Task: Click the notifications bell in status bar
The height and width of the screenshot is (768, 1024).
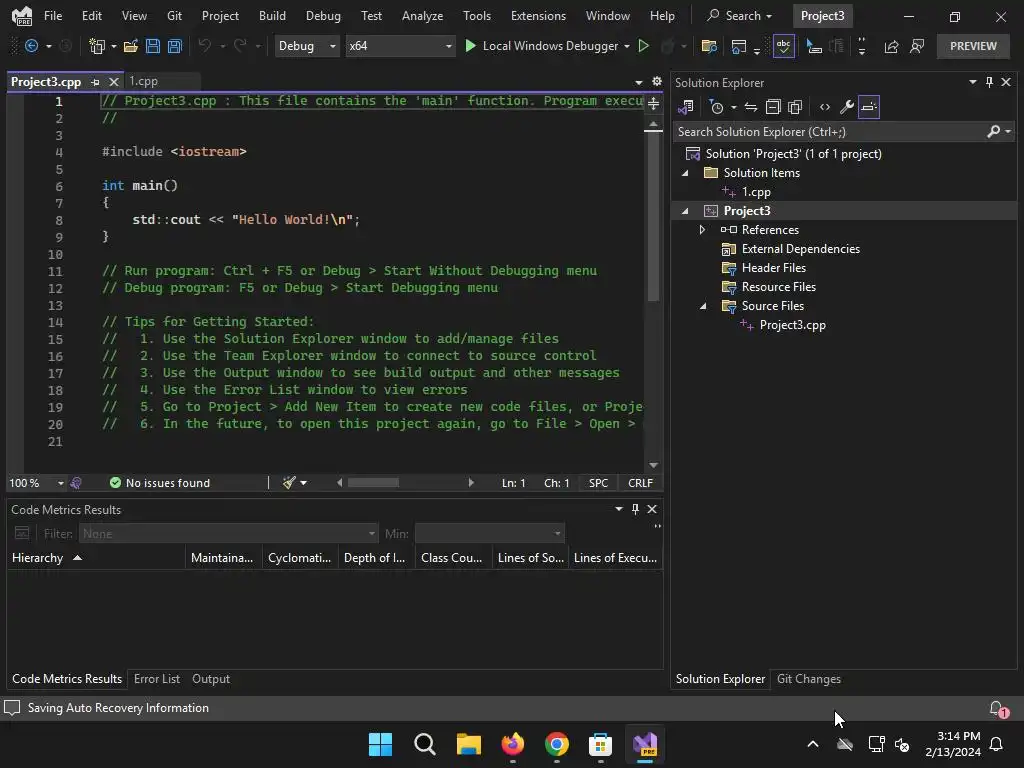Action: click(x=998, y=709)
